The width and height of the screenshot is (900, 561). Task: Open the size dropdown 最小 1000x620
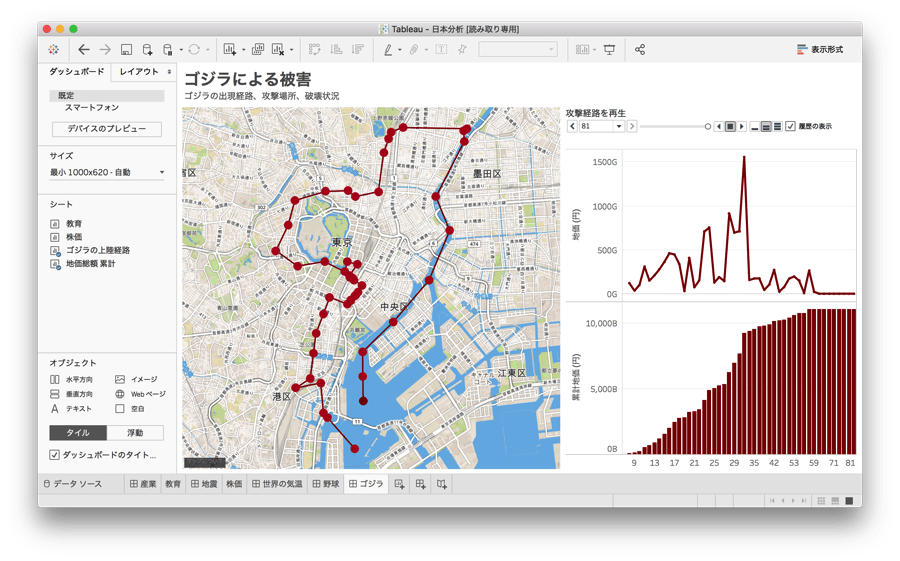(x=108, y=173)
